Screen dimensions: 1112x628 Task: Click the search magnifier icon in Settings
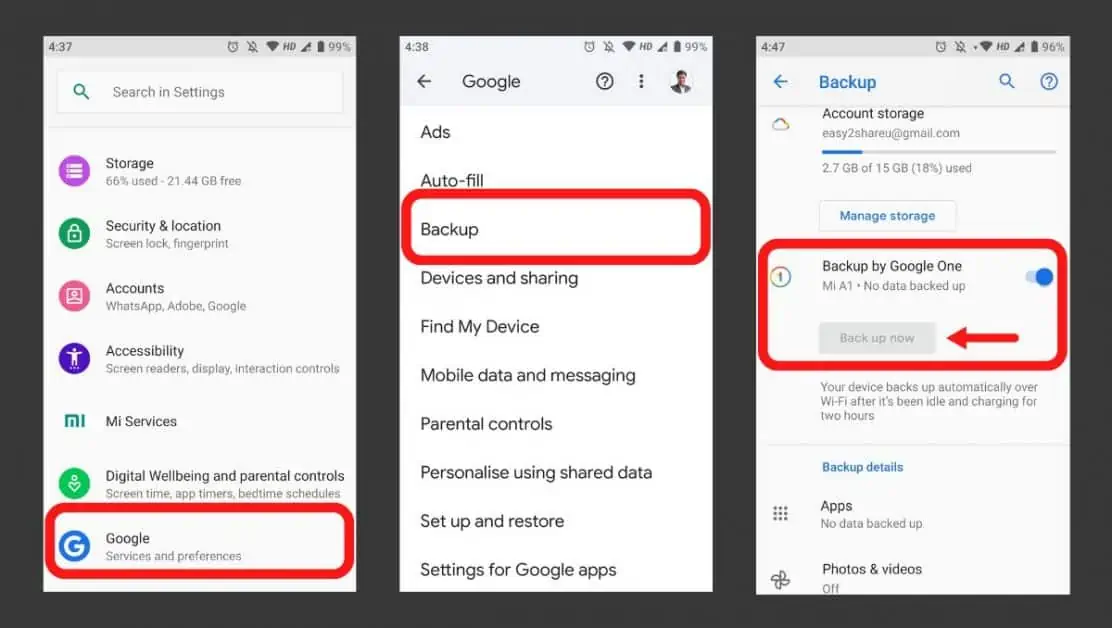82,91
